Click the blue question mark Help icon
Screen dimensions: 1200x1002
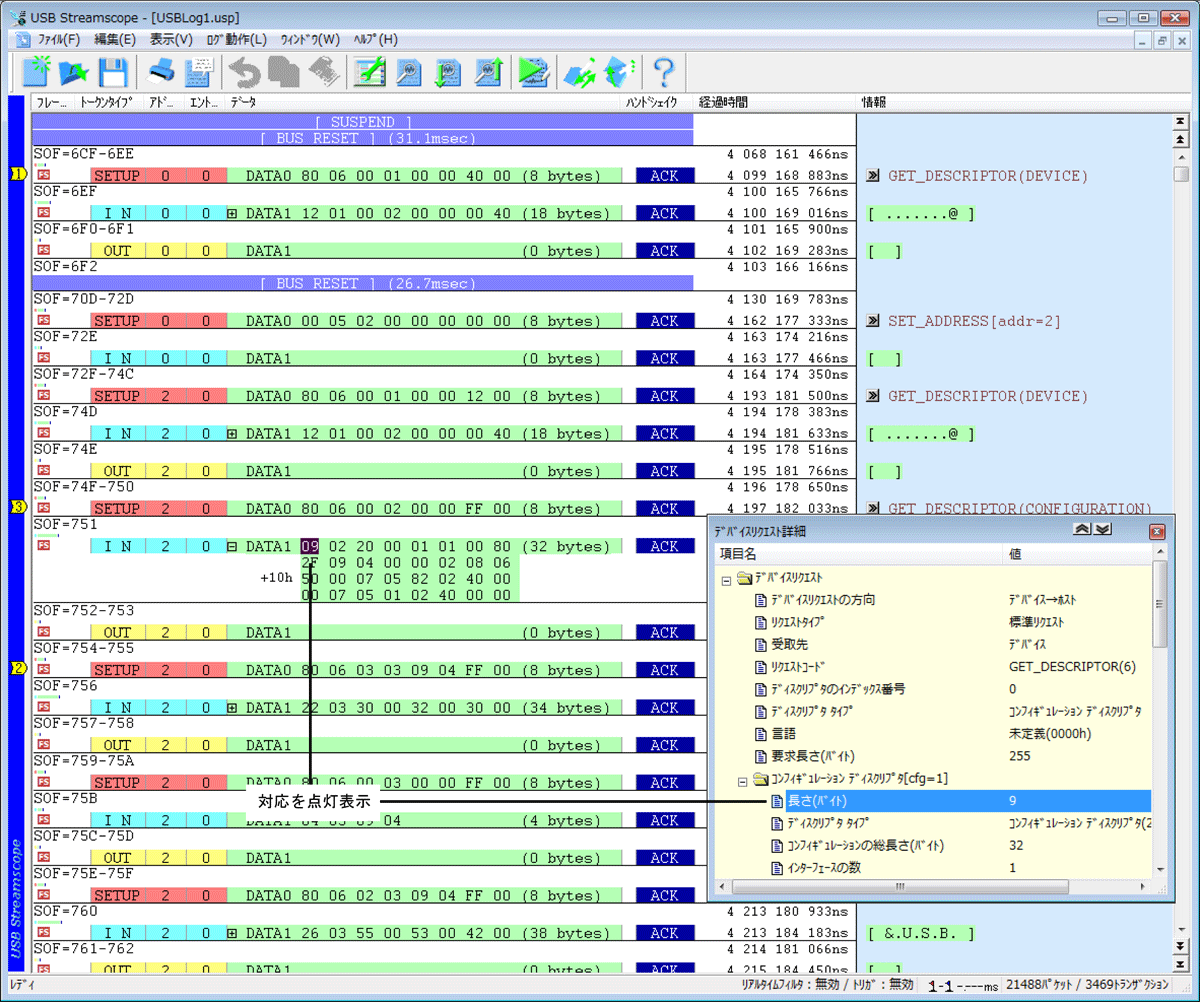[664, 72]
